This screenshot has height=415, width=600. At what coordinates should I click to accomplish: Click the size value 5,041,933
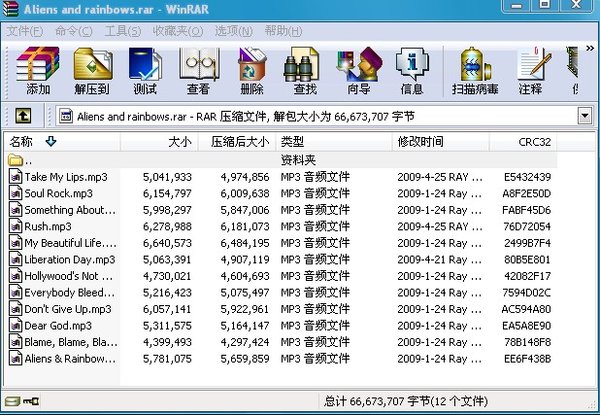[167, 177]
